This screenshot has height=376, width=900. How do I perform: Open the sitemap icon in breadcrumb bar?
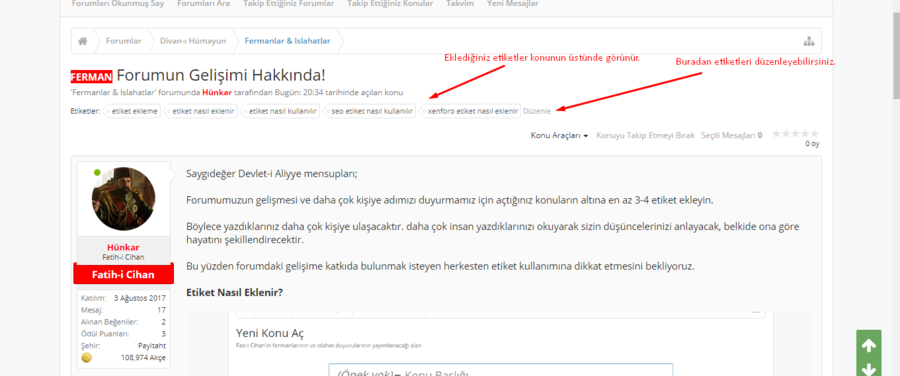809,41
